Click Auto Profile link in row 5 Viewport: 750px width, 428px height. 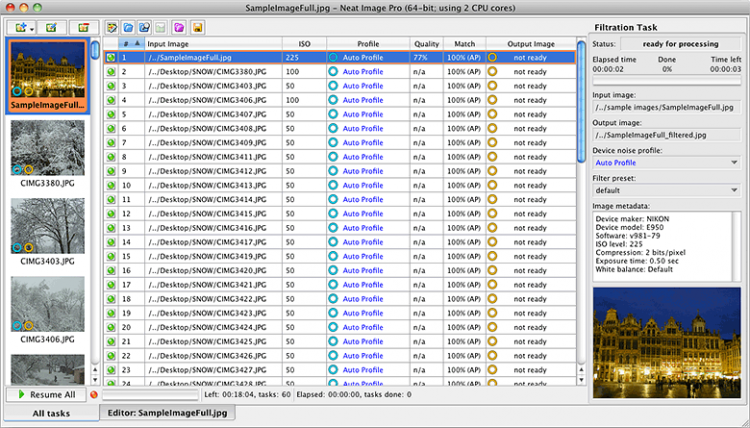363,114
